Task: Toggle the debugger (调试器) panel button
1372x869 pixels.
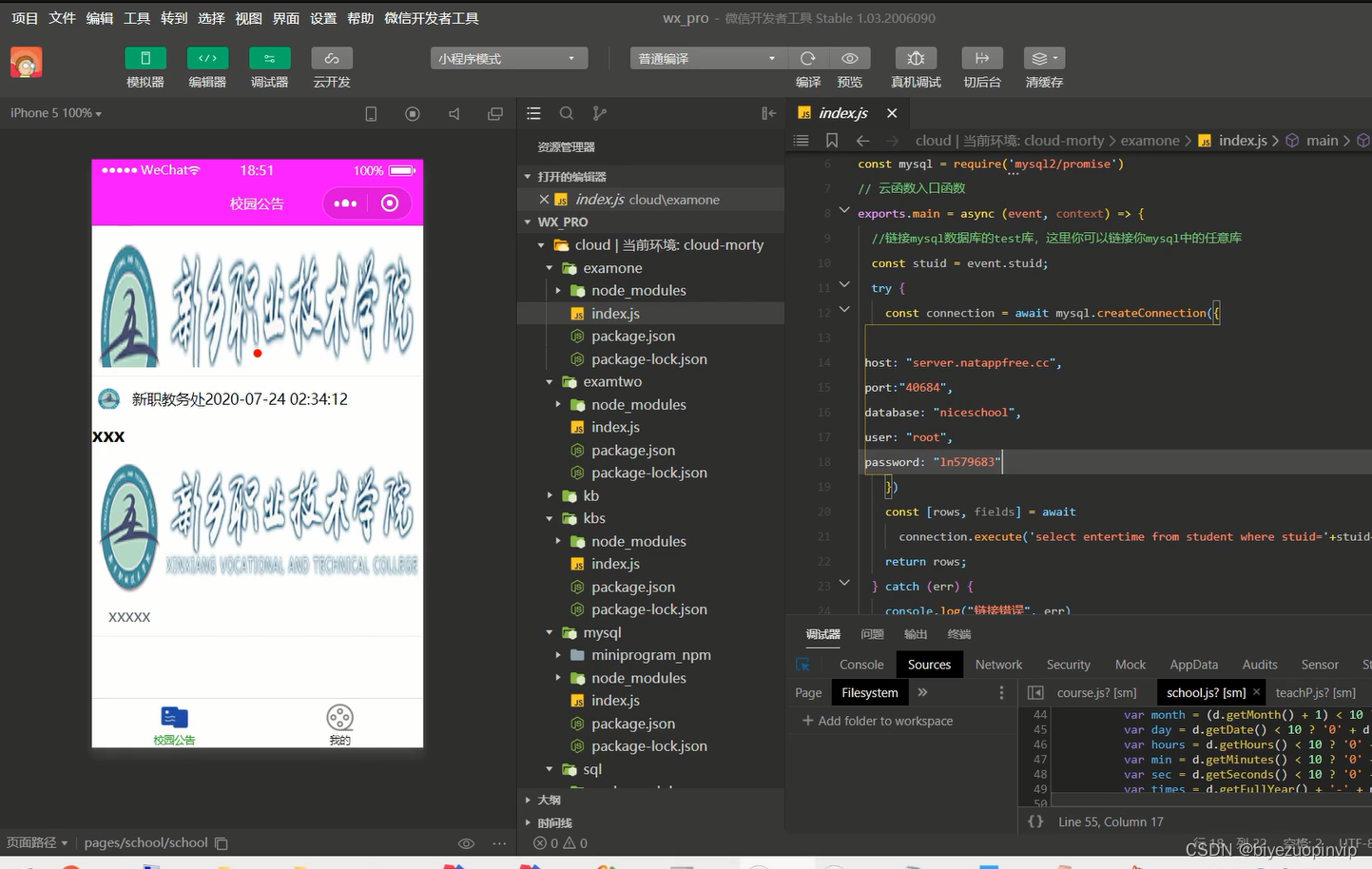Action: 269,58
